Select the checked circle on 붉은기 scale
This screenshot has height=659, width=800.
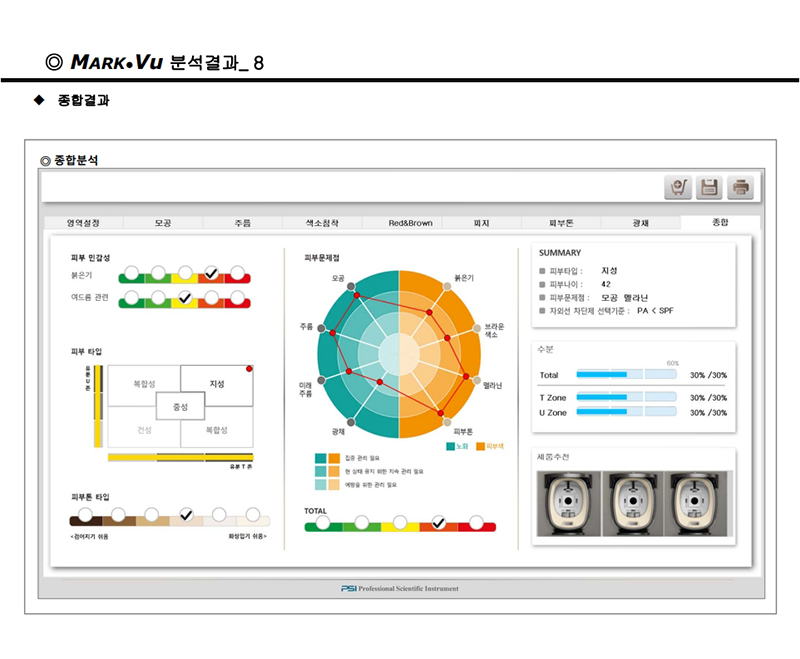(211, 272)
